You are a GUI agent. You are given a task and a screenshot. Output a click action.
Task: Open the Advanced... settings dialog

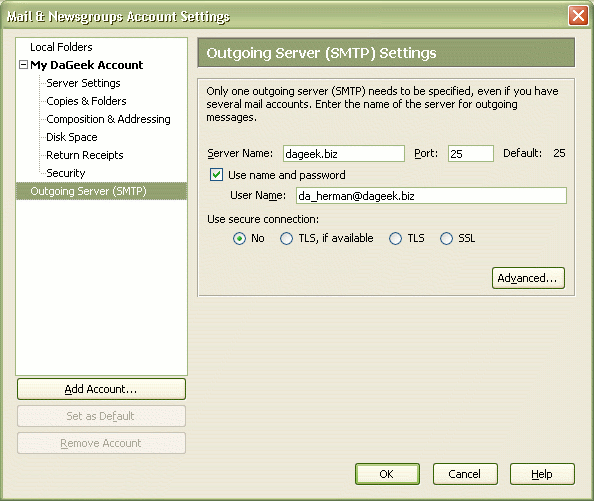click(x=528, y=278)
